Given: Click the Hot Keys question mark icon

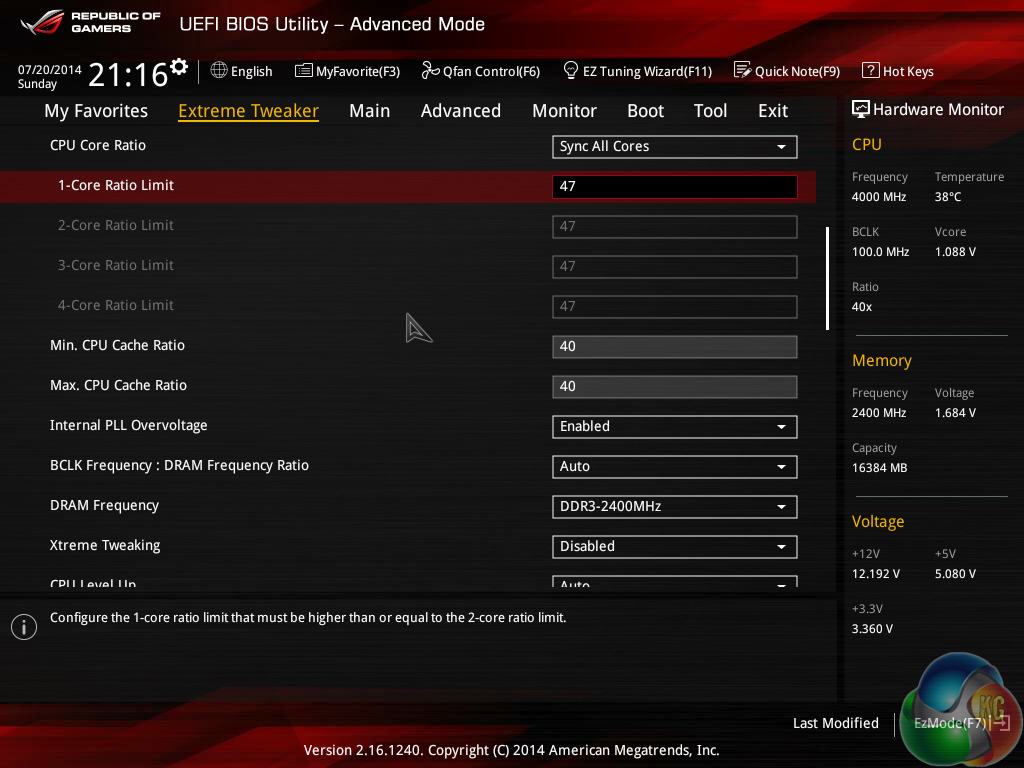Looking at the screenshot, I should click(870, 70).
